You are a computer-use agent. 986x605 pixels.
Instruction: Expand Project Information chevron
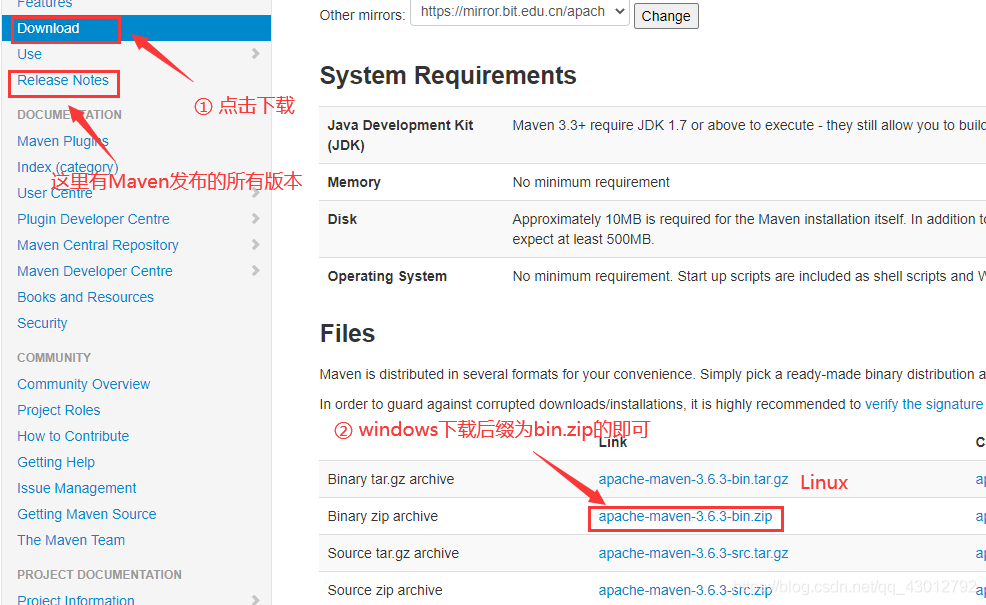pyautogui.click(x=255, y=599)
